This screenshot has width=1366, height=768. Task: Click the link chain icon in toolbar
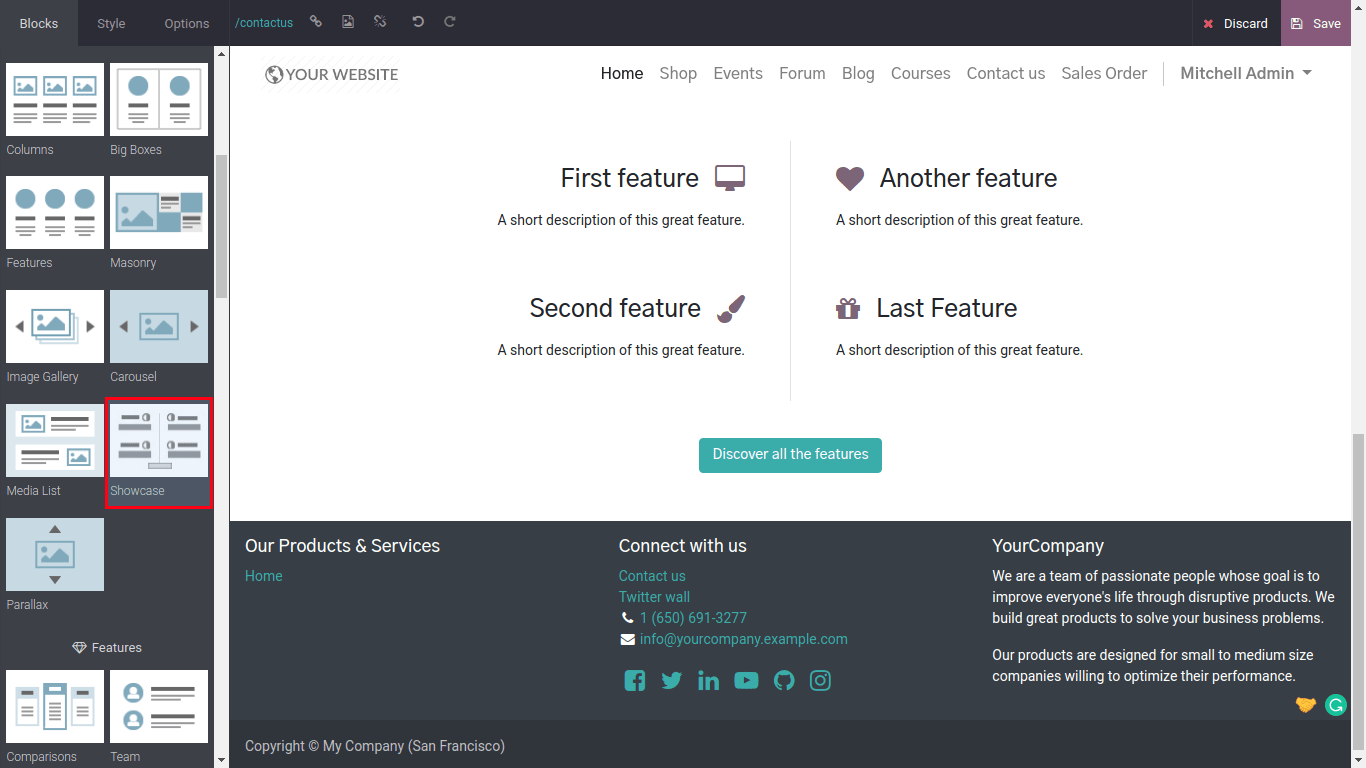[316, 22]
